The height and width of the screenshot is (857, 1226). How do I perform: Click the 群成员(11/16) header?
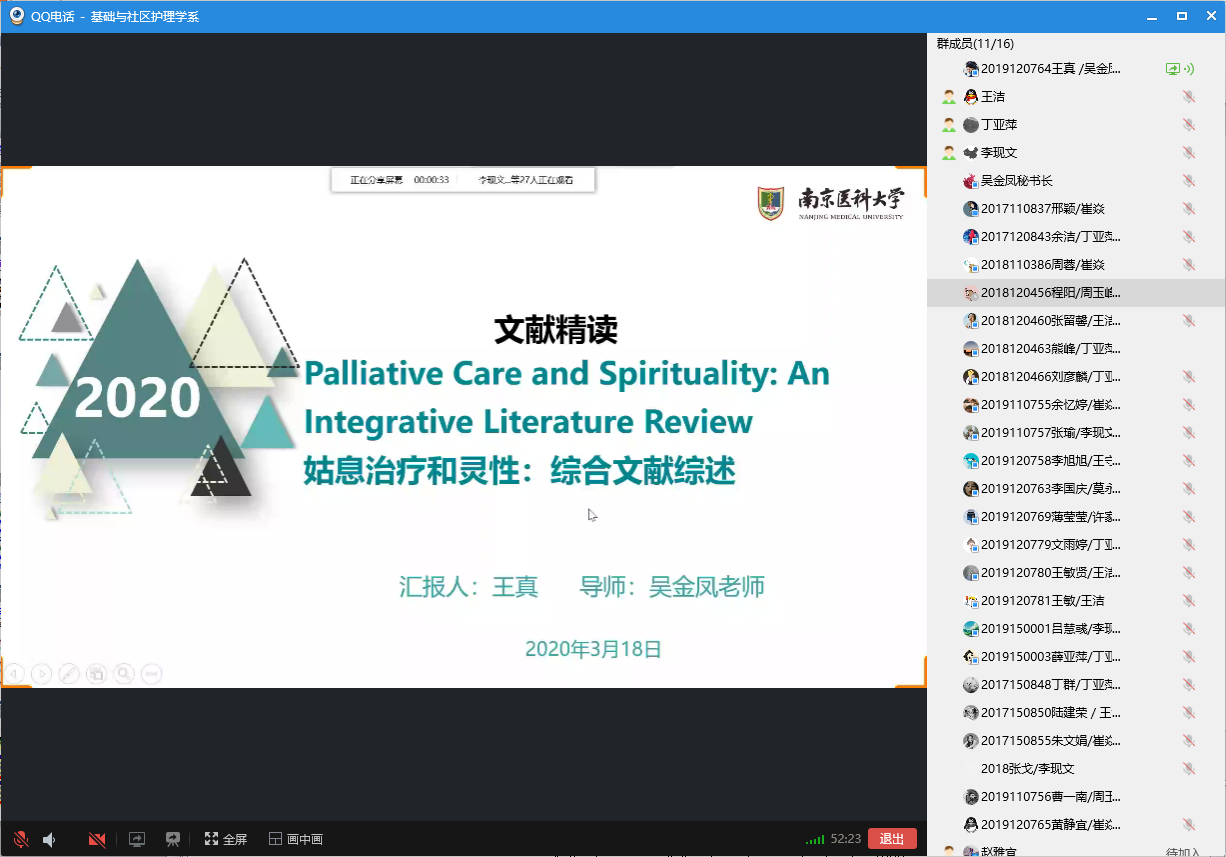pos(975,44)
